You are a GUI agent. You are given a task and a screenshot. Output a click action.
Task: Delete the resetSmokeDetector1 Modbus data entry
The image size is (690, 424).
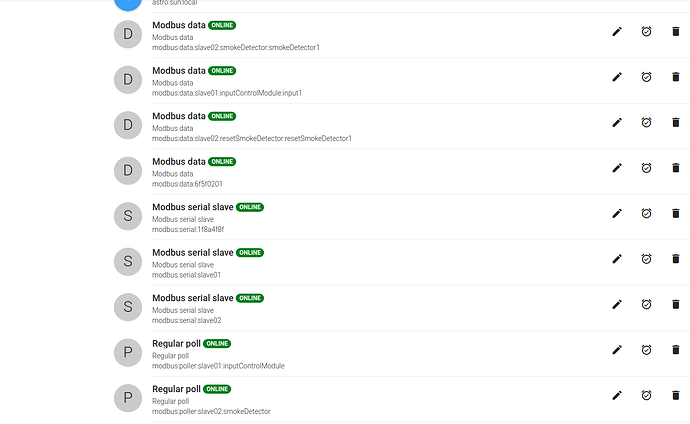[x=675, y=122]
